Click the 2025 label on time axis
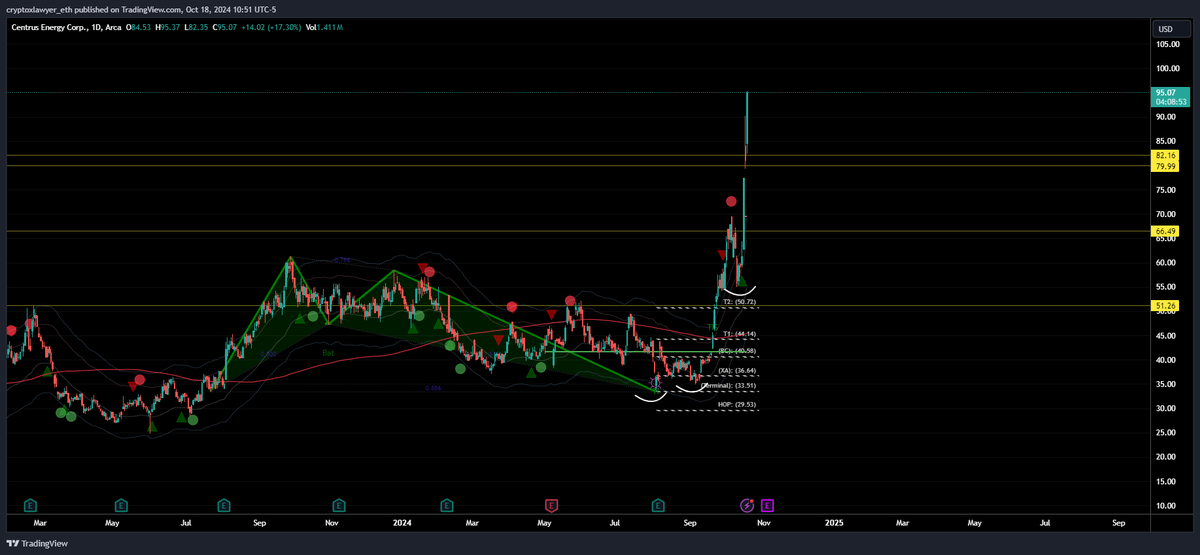This screenshot has width=1200, height=555. pos(834,523)
